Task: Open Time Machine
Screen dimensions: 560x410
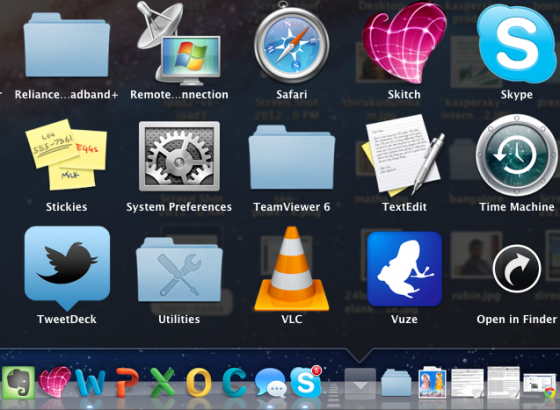Action: (x=516, y=155)
